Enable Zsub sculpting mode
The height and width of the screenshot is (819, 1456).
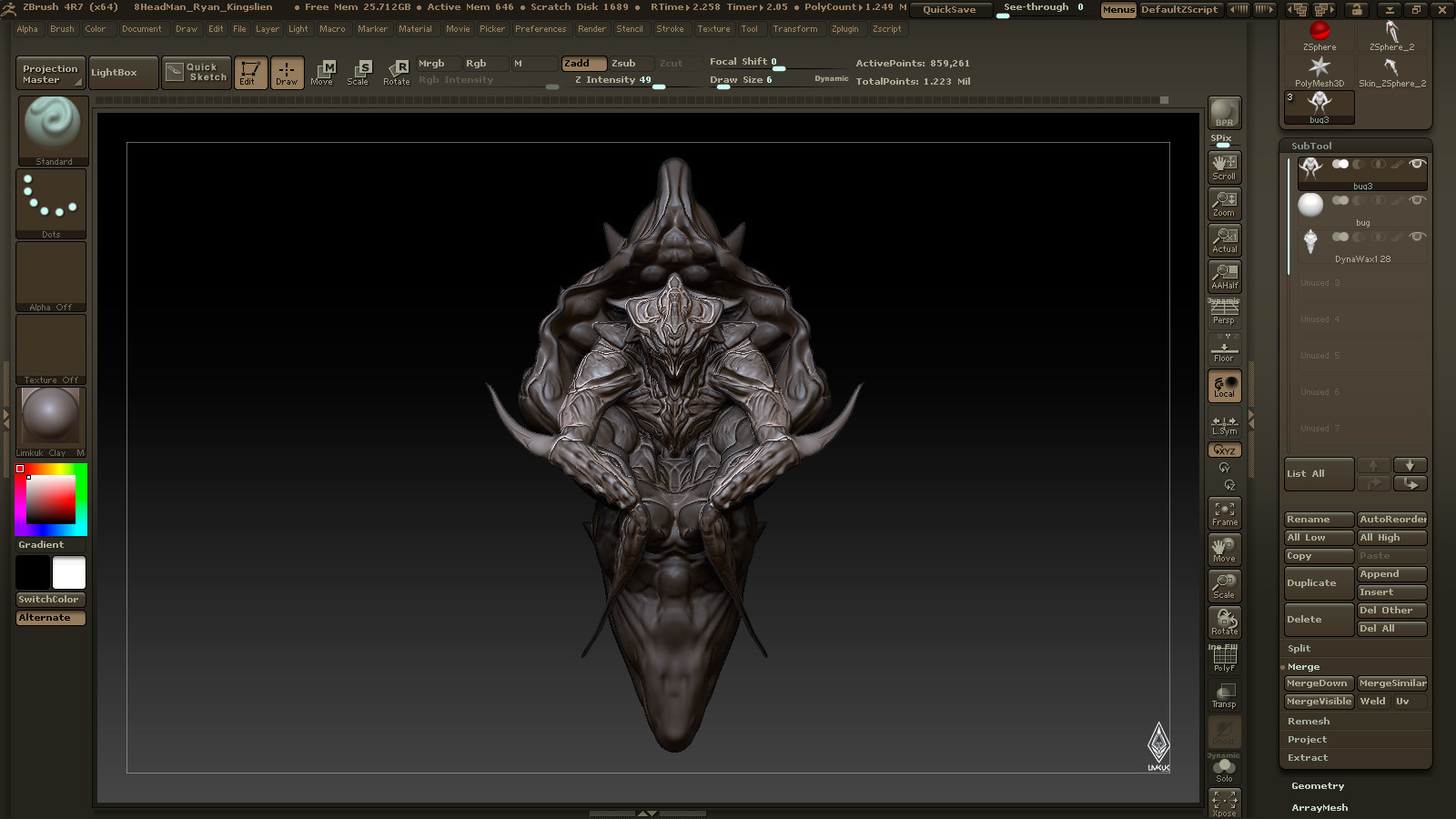tap(623, 64)
